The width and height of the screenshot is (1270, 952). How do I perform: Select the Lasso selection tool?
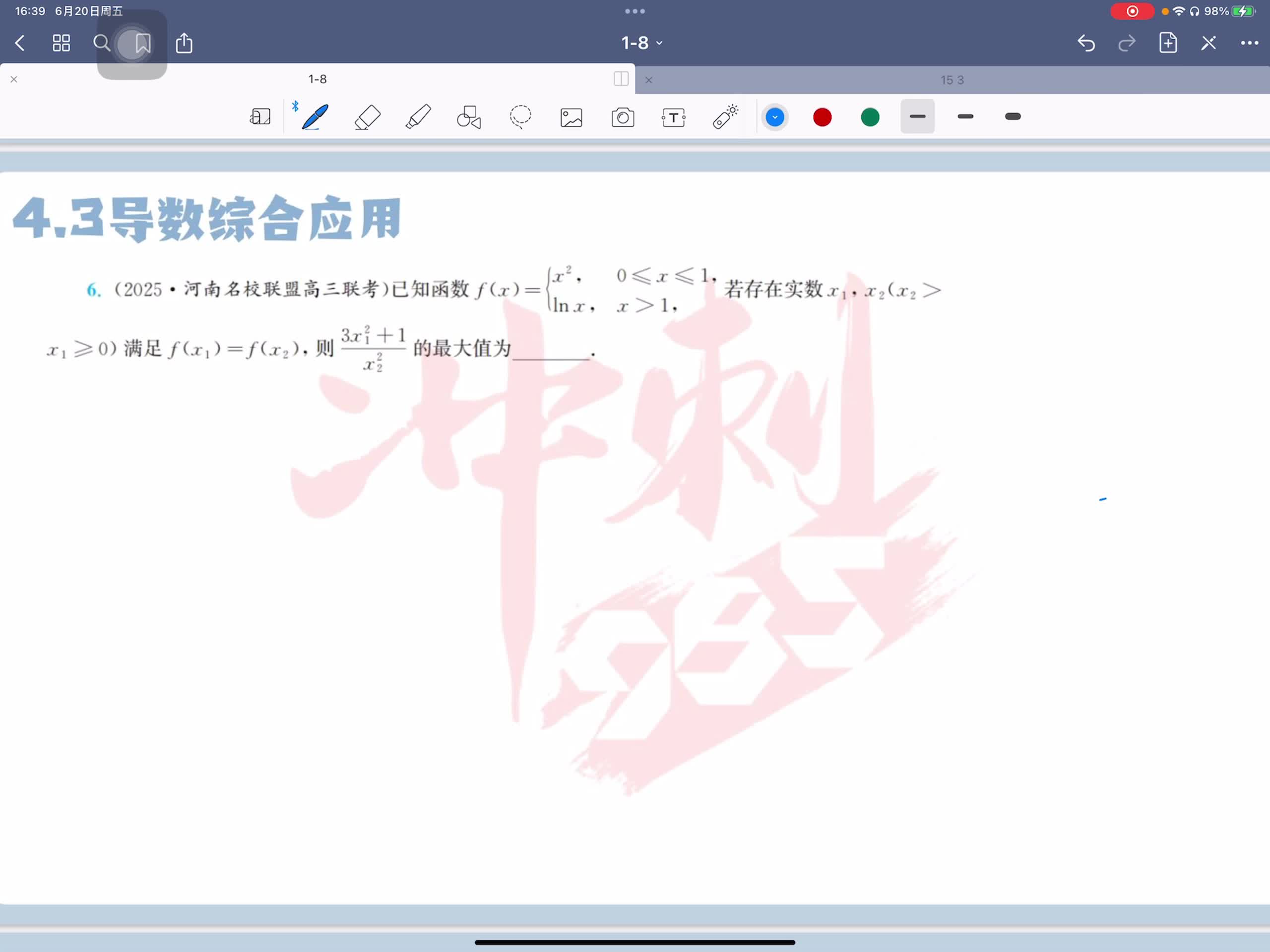[x=520, y=117]
